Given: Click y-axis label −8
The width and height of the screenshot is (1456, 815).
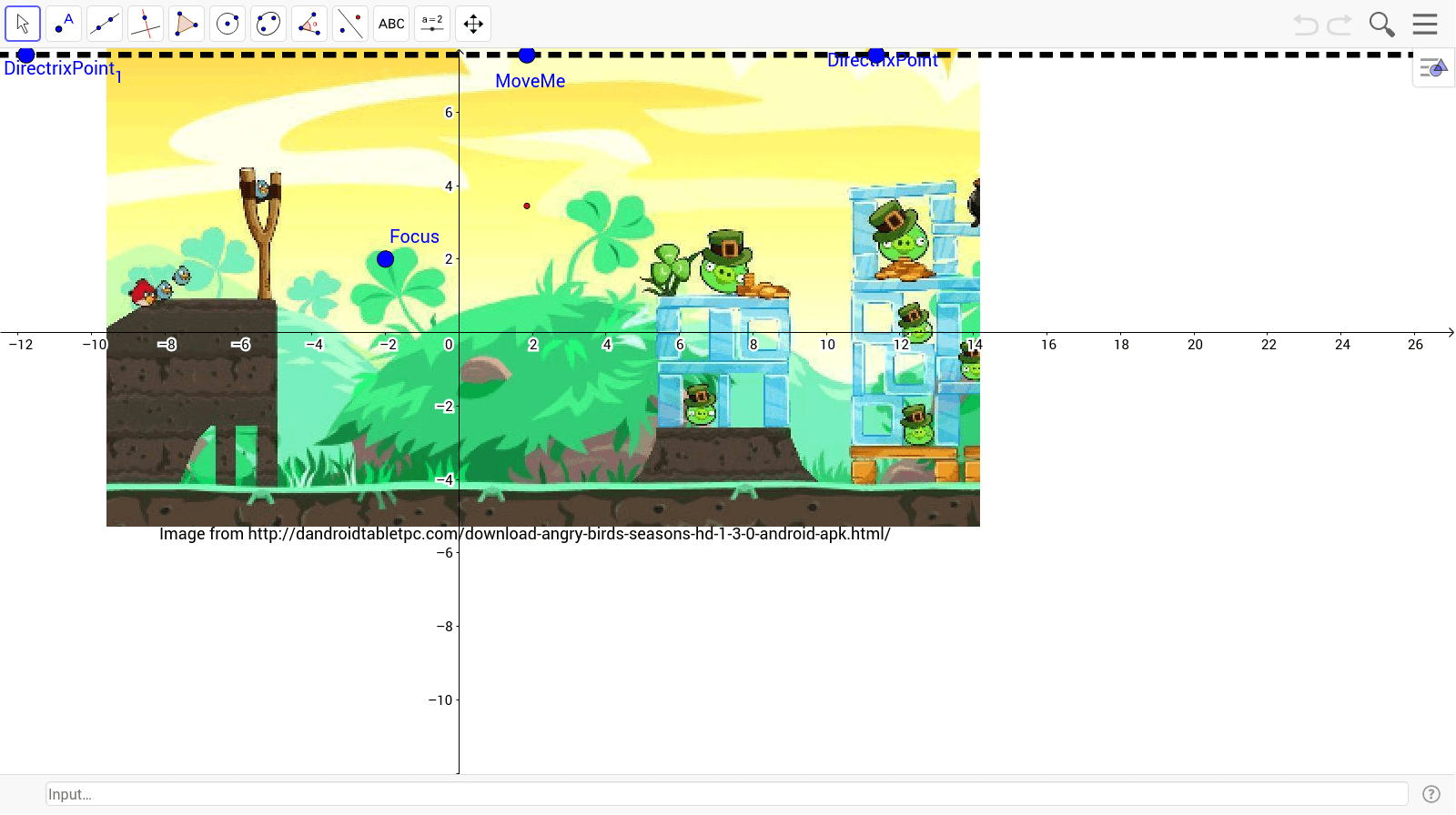Looking at the screenshot, I should [444, 627].
